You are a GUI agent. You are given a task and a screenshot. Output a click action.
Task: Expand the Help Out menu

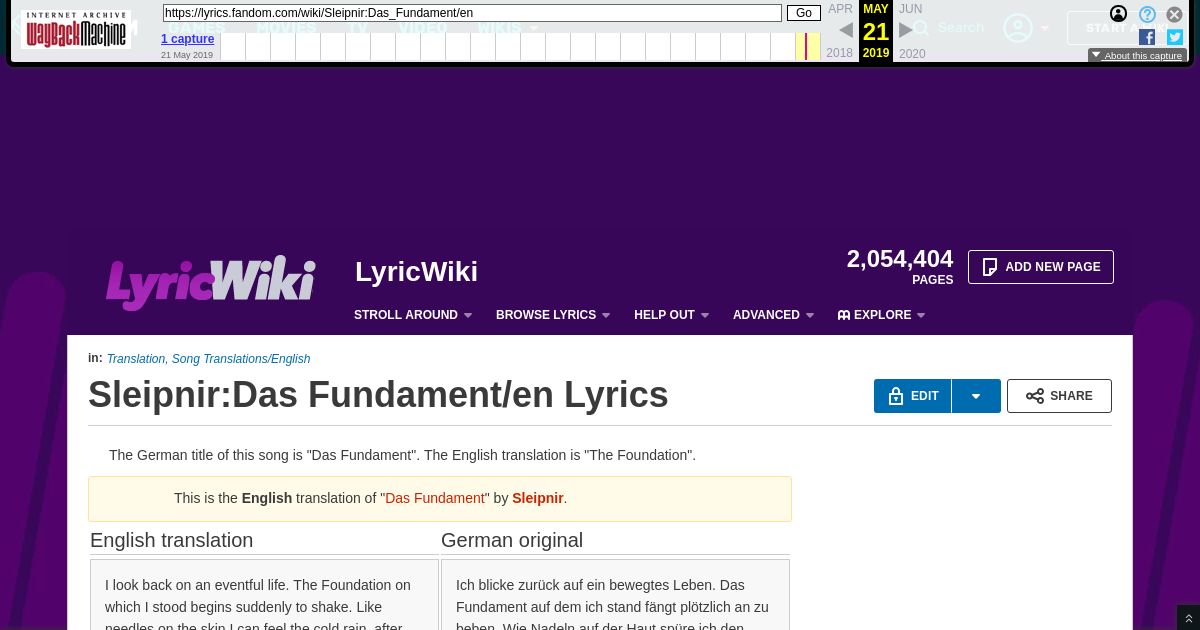pos(672,315)
